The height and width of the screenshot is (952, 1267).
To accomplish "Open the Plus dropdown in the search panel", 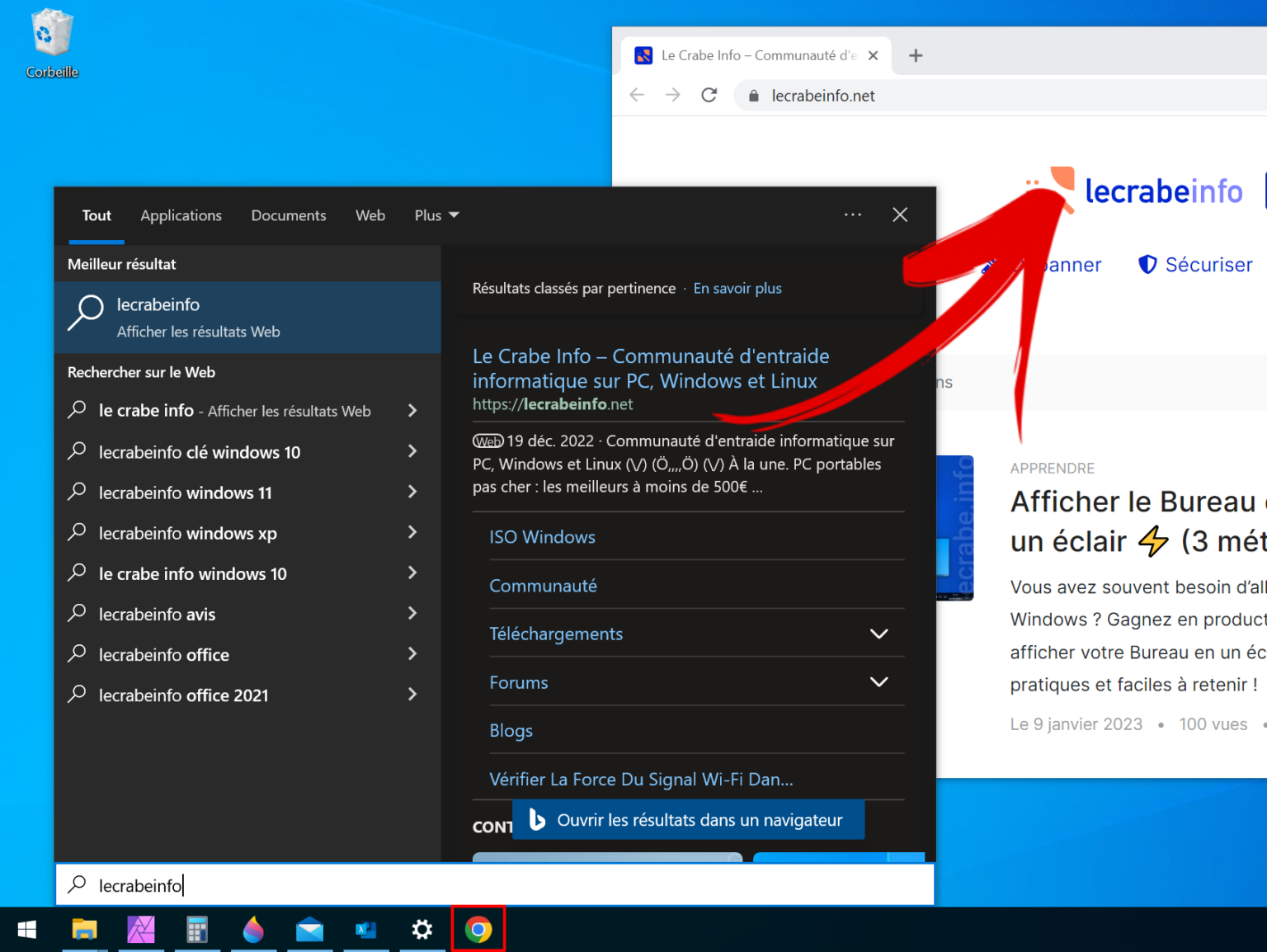I will [436, 215].
